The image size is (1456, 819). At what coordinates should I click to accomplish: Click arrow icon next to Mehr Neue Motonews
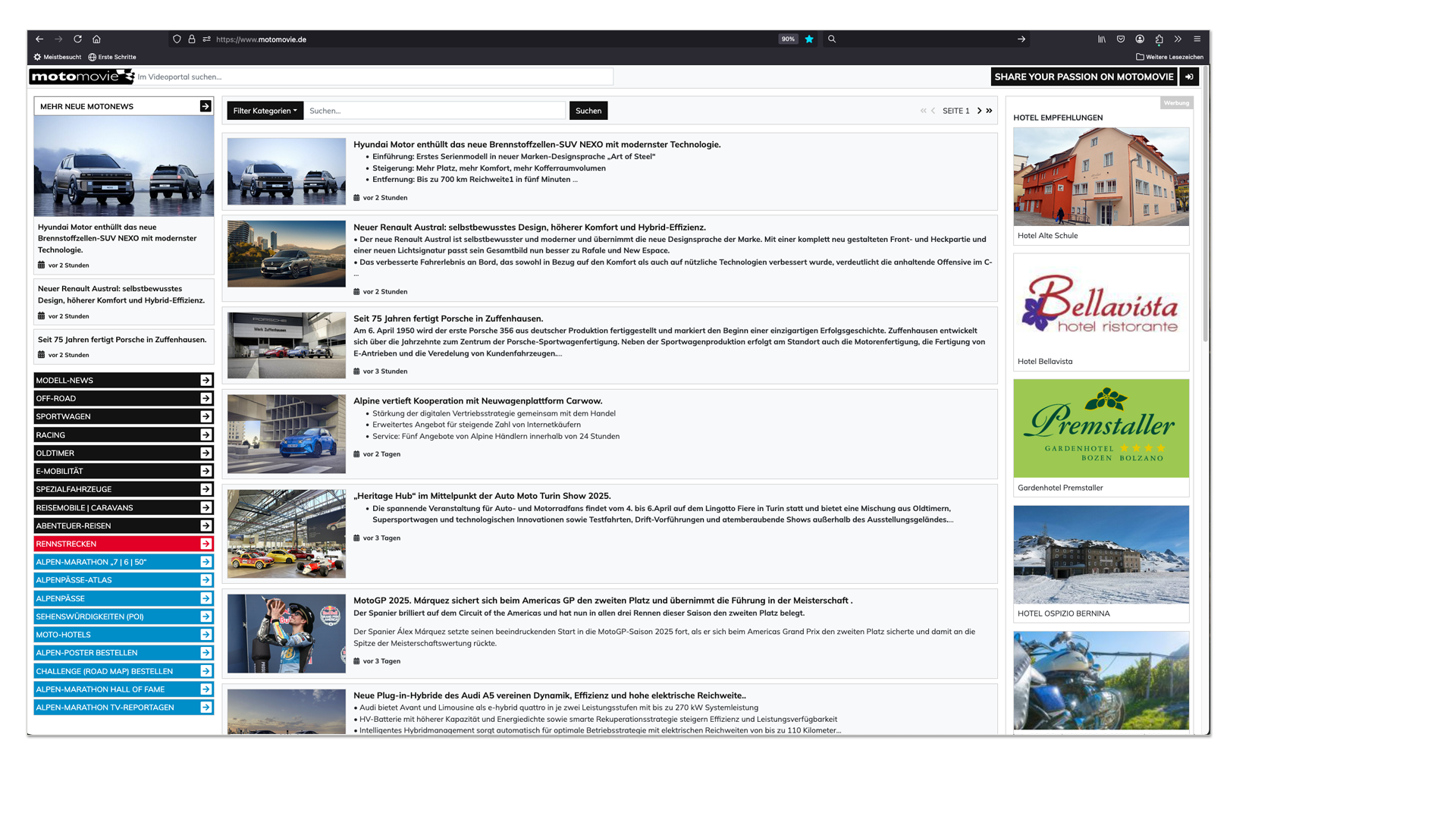tap(206, 106)
